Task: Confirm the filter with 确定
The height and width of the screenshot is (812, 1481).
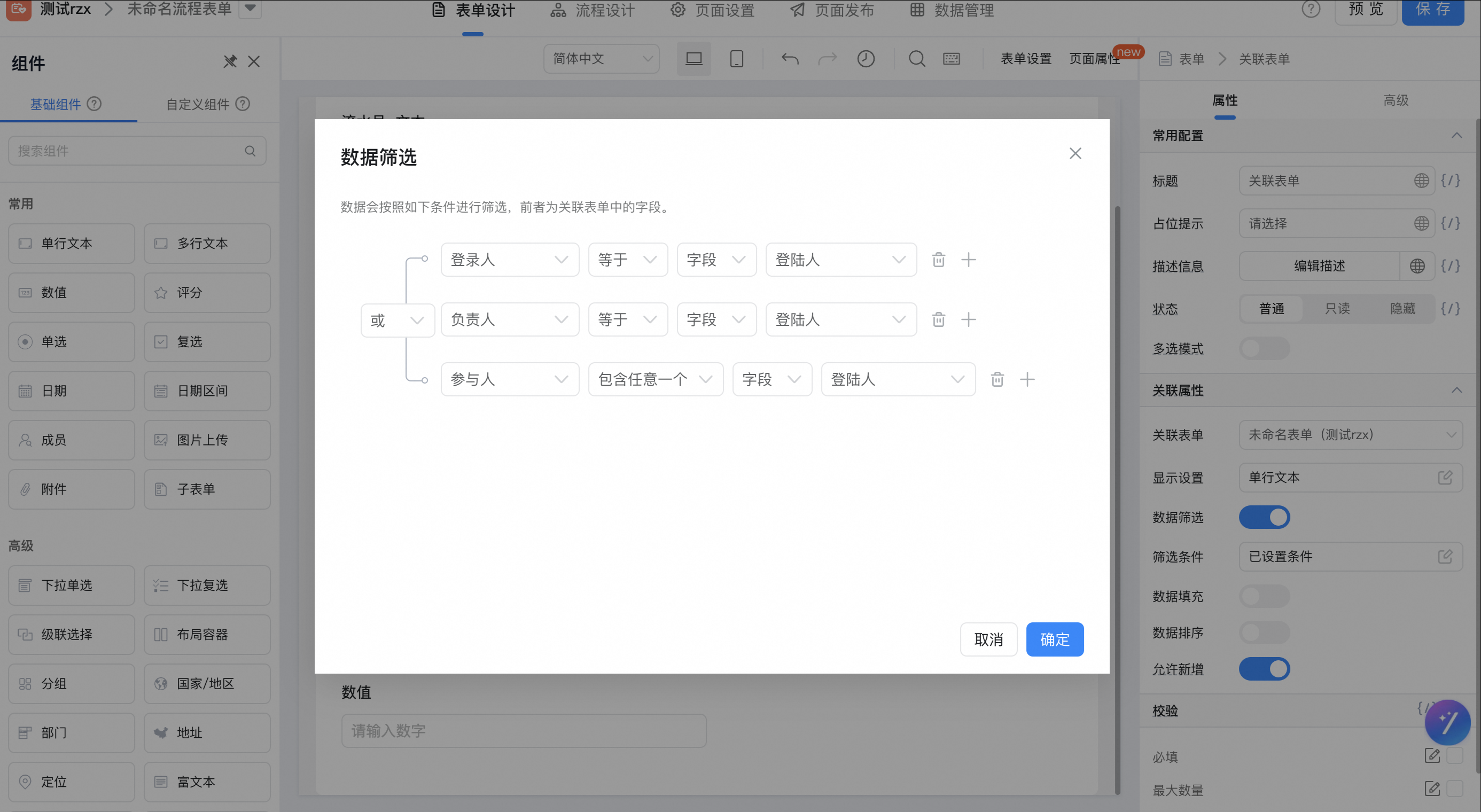Action: (x=1055, y=639)
